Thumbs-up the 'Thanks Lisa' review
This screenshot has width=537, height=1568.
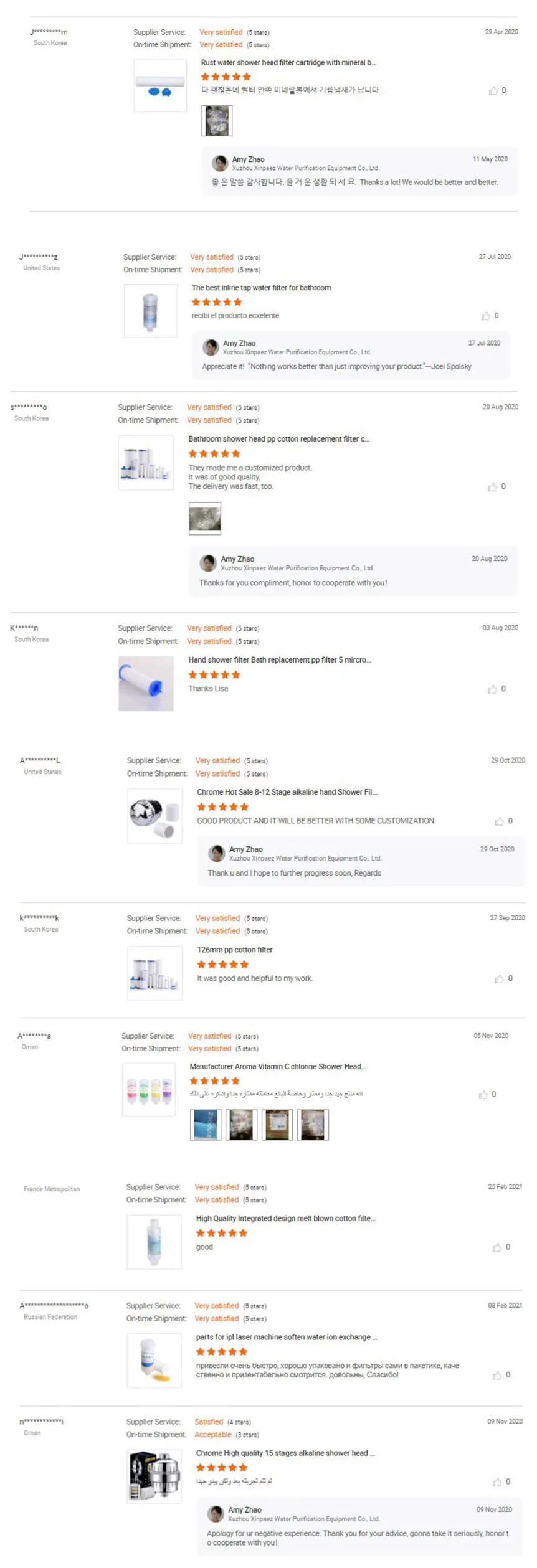[x=493, y=689]
